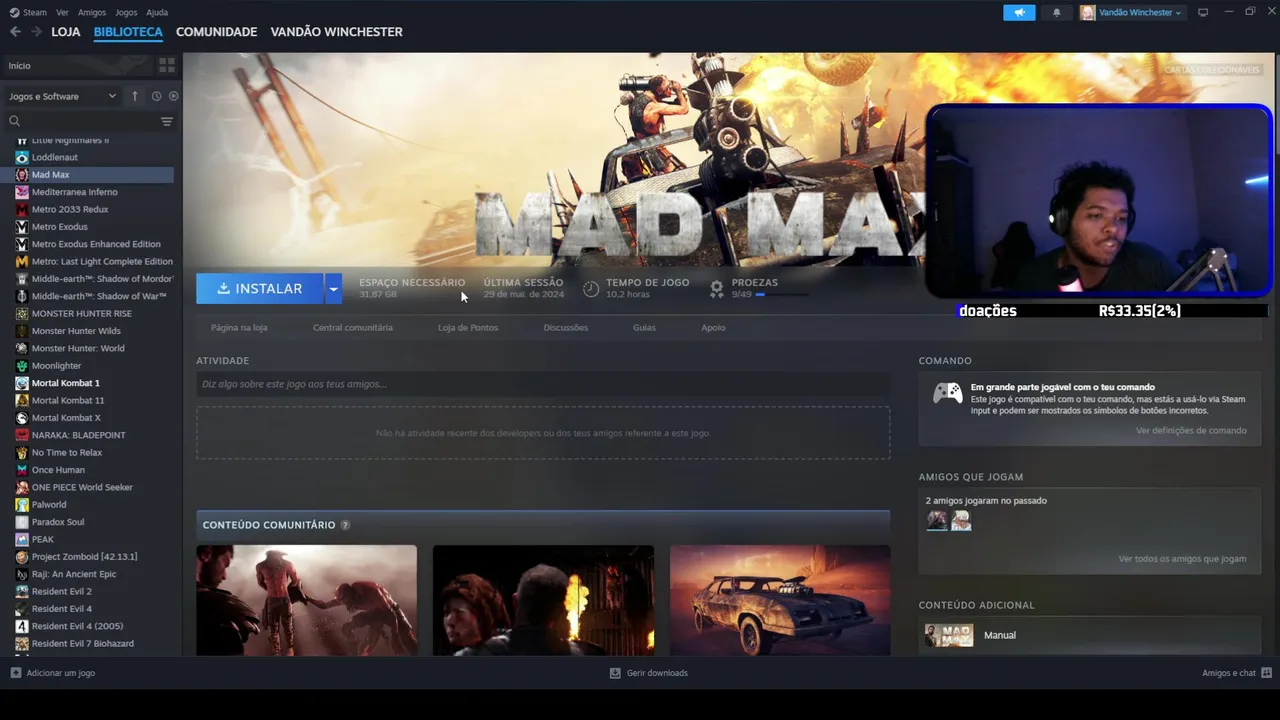Image resolution: width=1280 pixels, height=720 pixels.
Task: Open the Discussões link
Action: (566, 328)
